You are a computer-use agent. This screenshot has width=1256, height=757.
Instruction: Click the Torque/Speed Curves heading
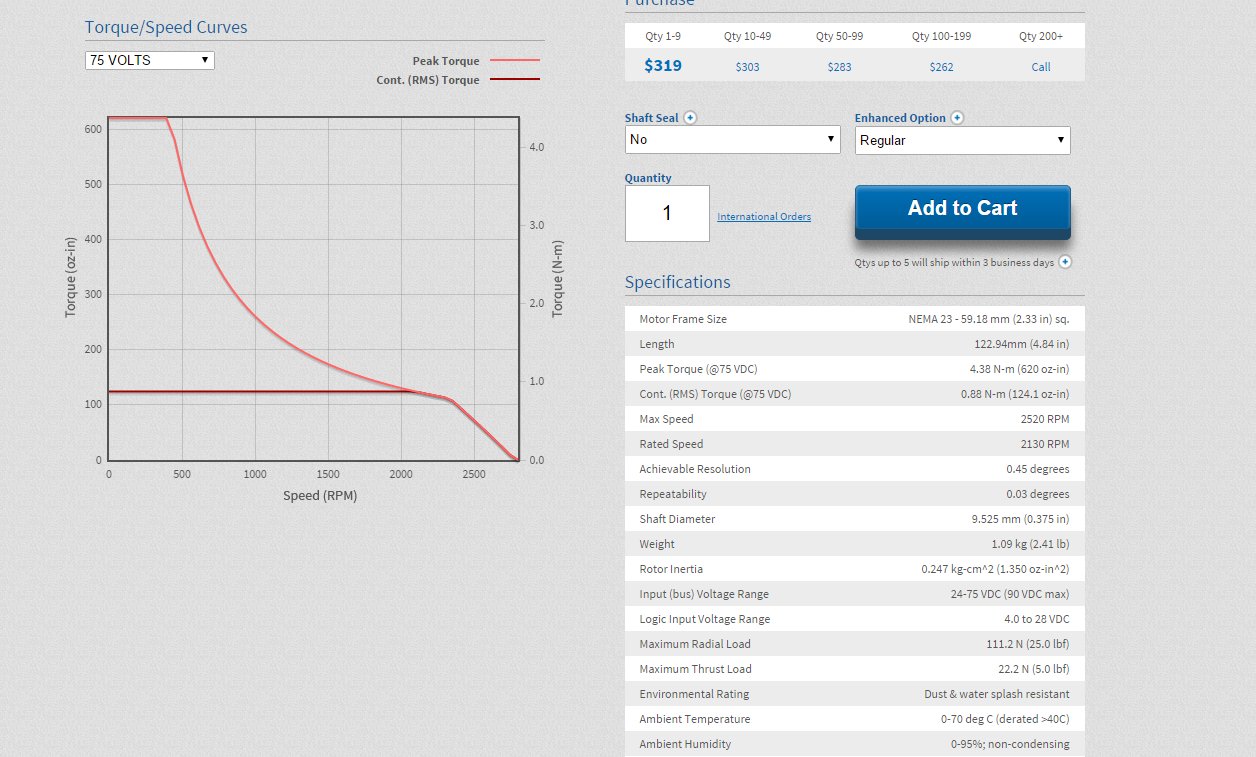pos(166,27)
